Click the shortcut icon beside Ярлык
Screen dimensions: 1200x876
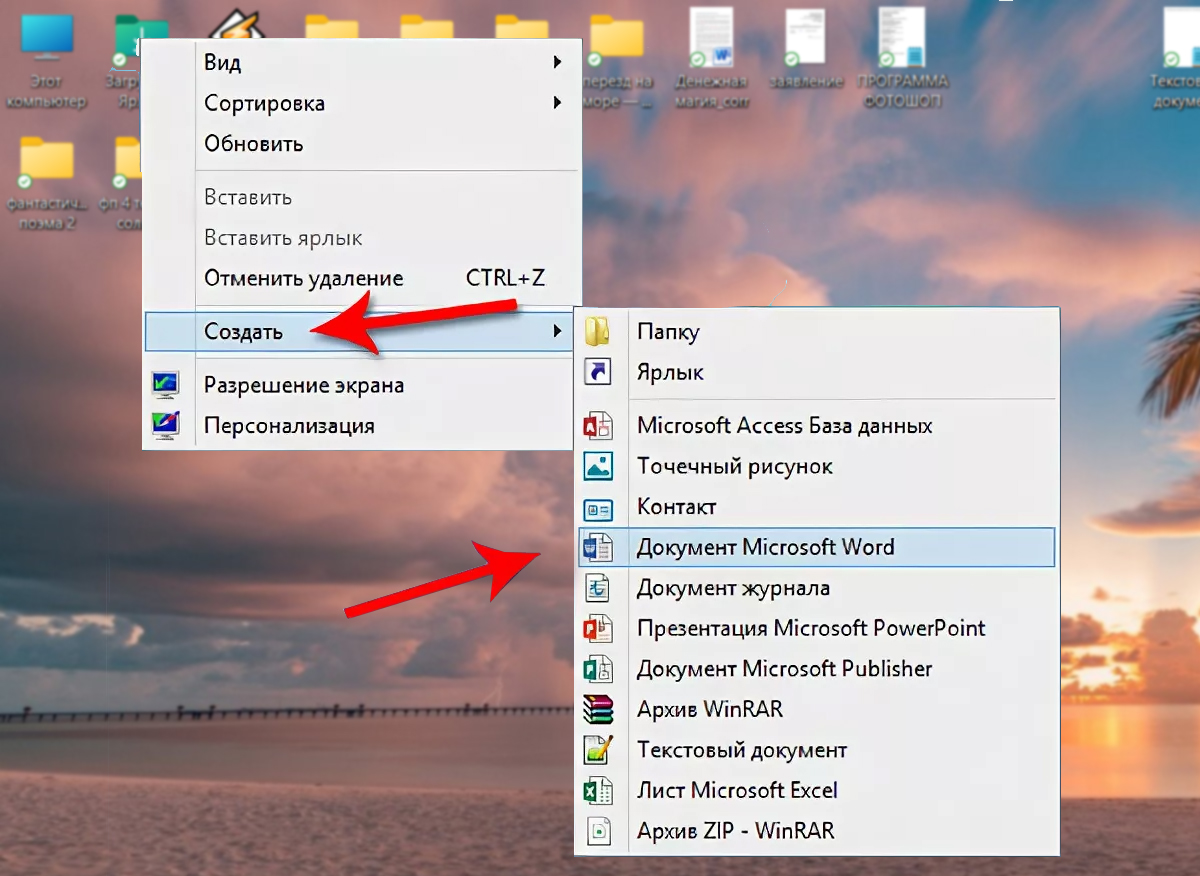(598, 373)
